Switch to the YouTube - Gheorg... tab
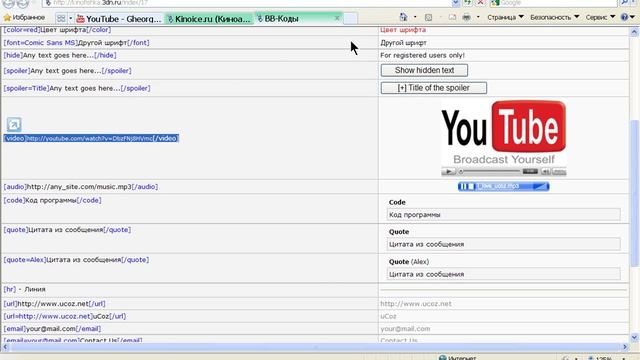The image size is (640, 360). [119, 19]
